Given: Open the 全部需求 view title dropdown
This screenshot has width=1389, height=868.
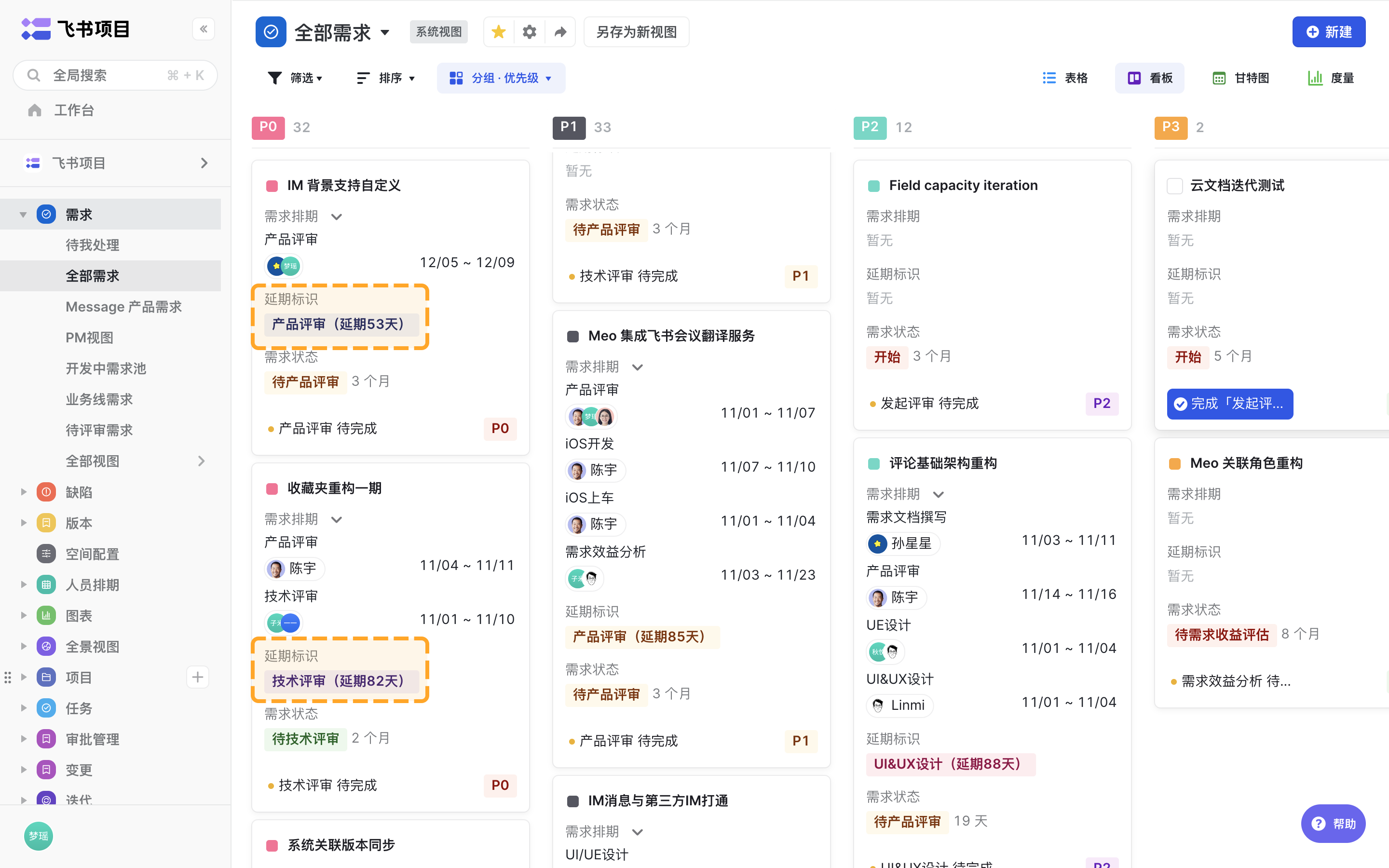Looking at the screenshot, I should click(385, 33).
